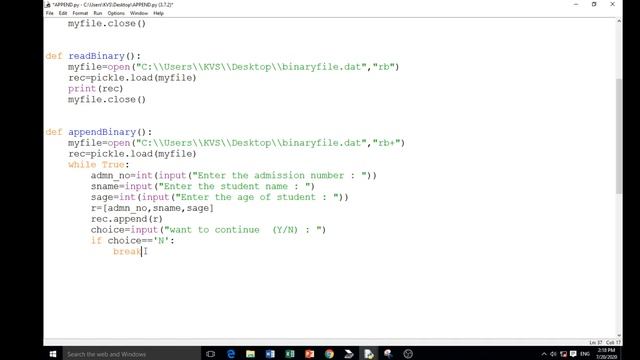Image resolution: width=640 pixels, height=360 pixels.
Task: Open the Help menu
Action: 158,13
